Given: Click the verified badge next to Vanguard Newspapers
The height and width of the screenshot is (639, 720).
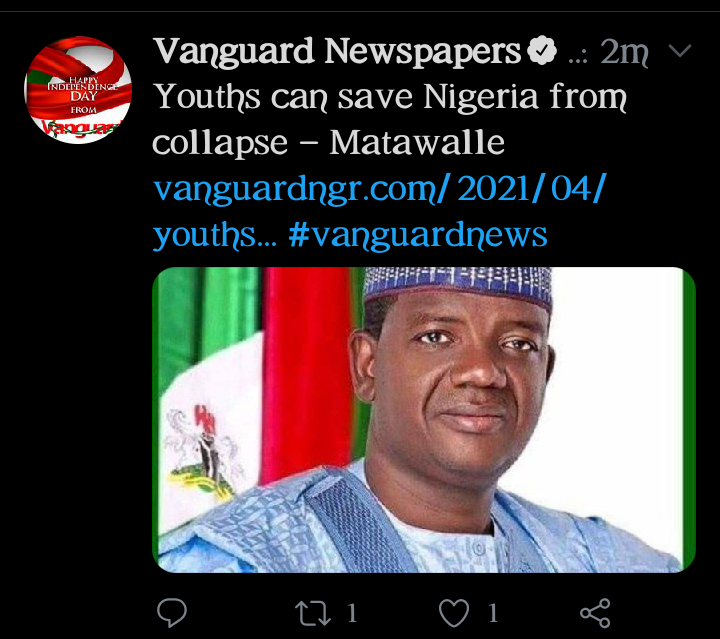Looking at the screenshot, I should [x=542, y=50].
